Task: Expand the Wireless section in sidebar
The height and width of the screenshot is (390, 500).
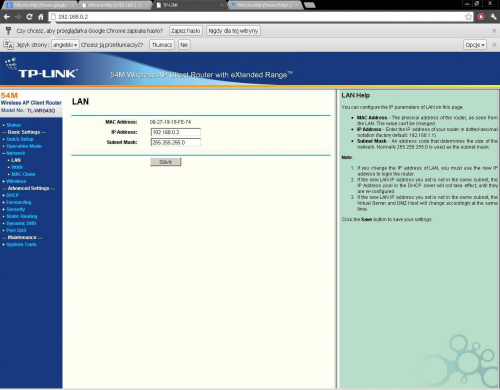Action: pyautogui.click(x=16, y=181)
